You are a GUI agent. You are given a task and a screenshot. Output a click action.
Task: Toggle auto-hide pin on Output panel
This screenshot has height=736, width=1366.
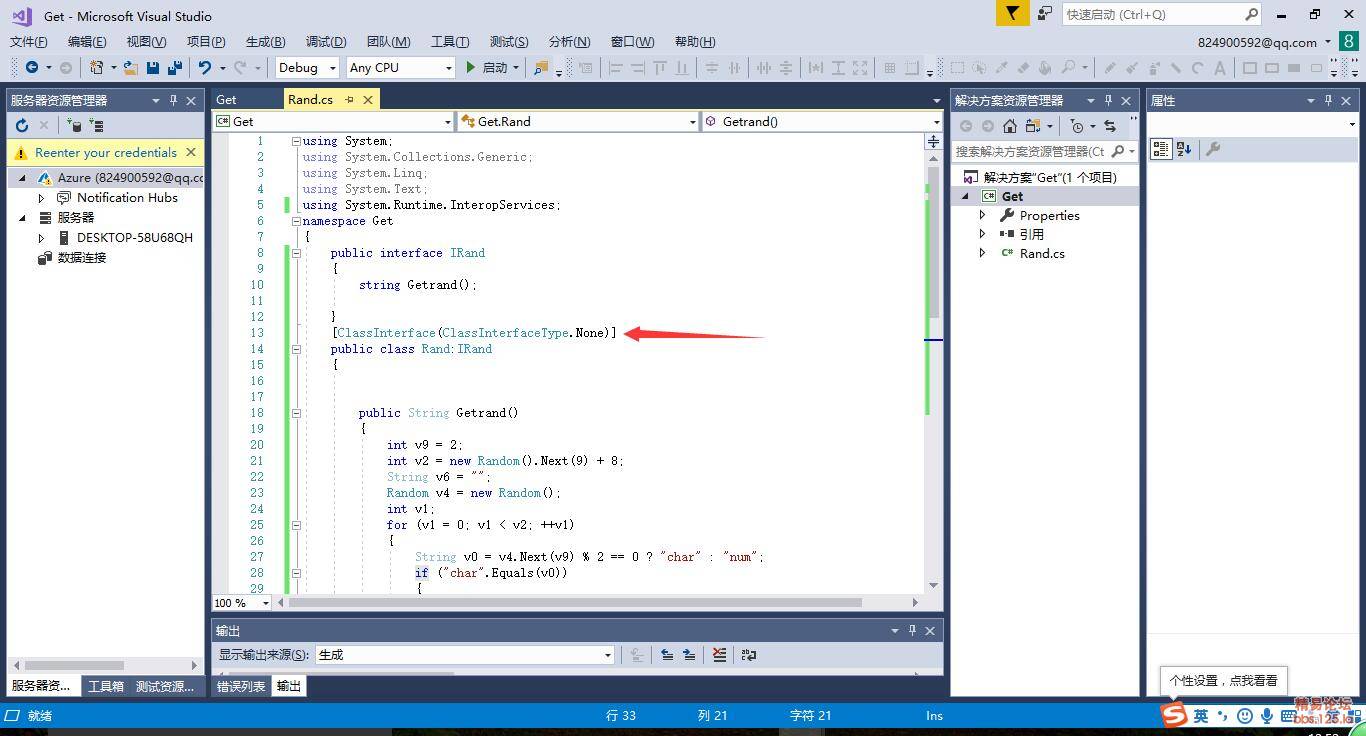click(912, 630)
